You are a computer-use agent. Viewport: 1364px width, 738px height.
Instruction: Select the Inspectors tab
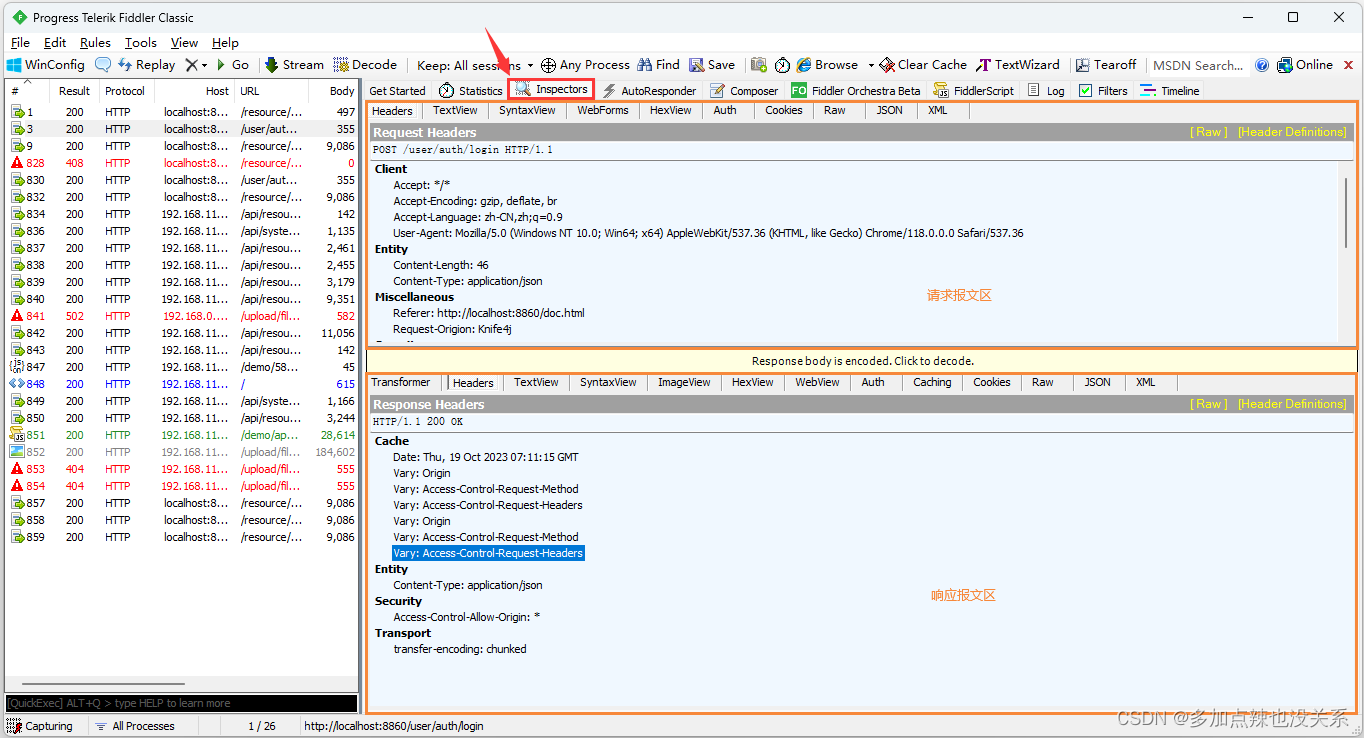click(551, 89)
